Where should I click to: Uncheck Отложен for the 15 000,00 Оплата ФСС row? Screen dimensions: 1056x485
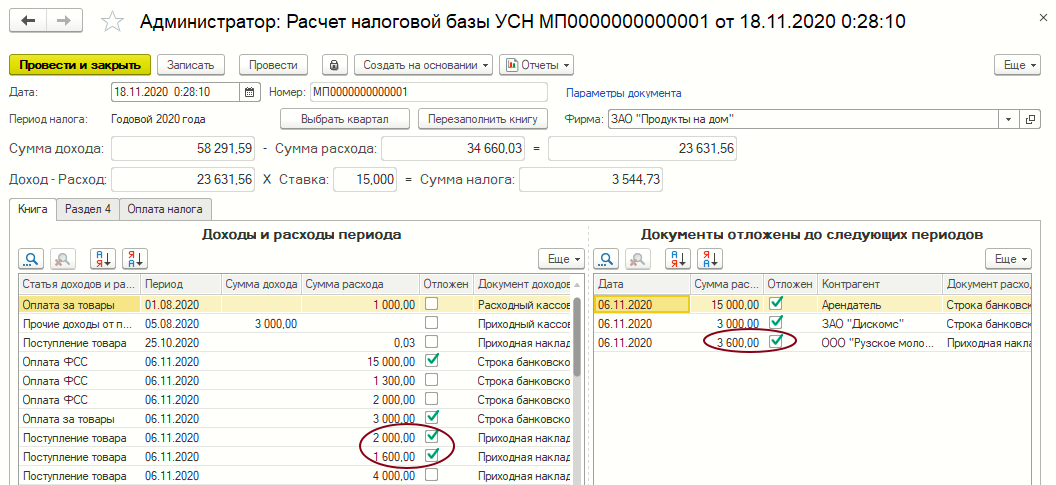432,360
